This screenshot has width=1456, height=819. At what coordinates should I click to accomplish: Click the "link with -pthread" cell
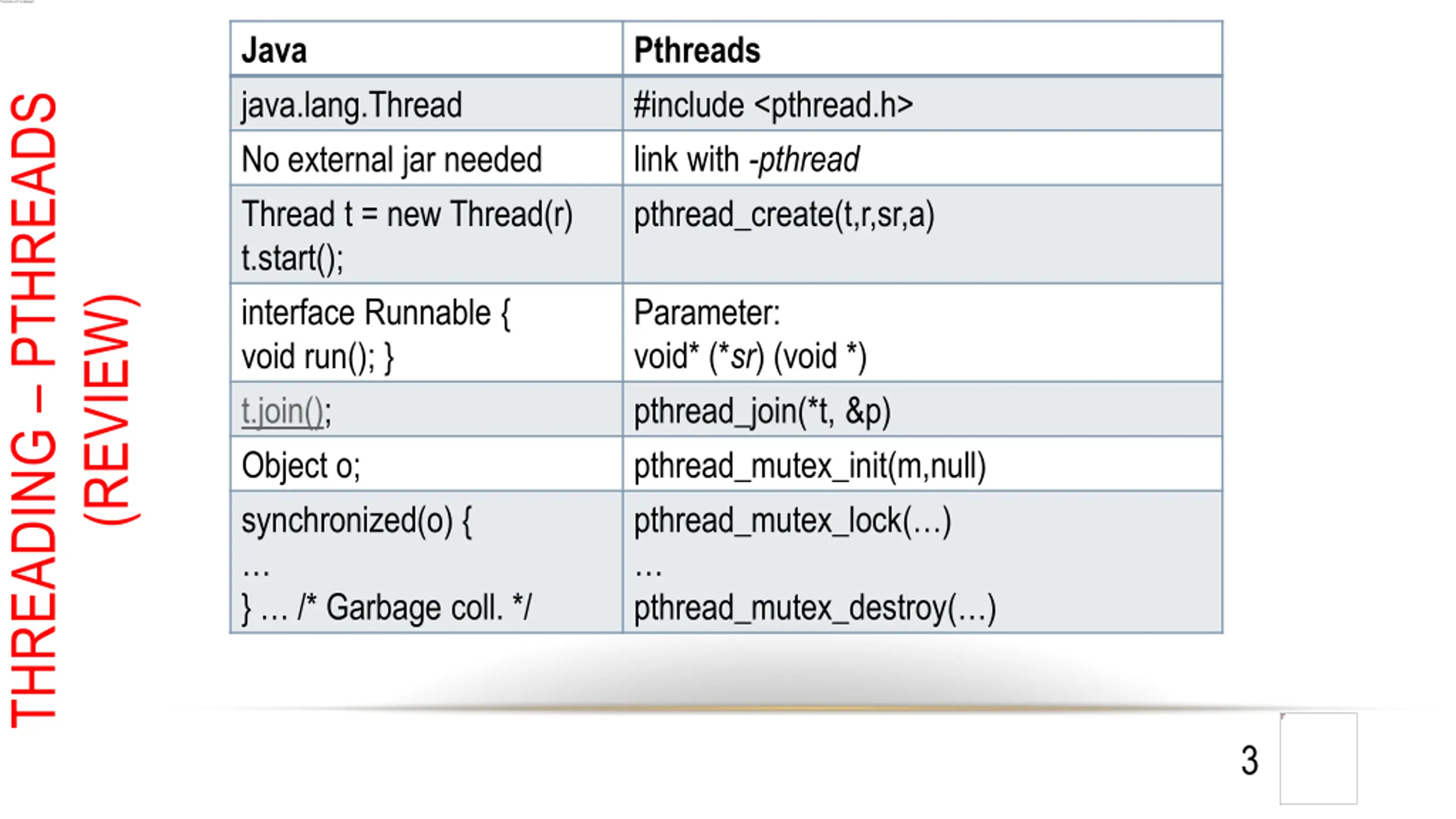click(x=923, y=159)
